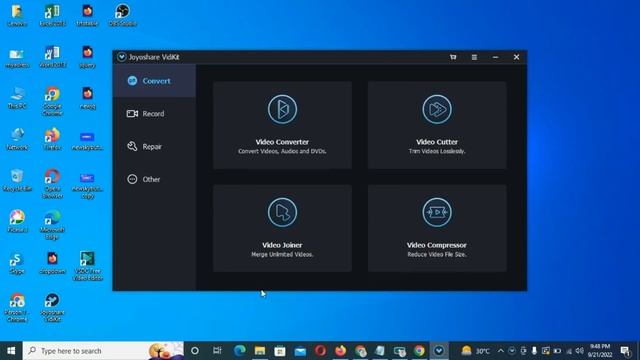Viewport: 640px width, 360px height.
Task: Minimize the Joyoshare VidKit window
Action: 496,57
